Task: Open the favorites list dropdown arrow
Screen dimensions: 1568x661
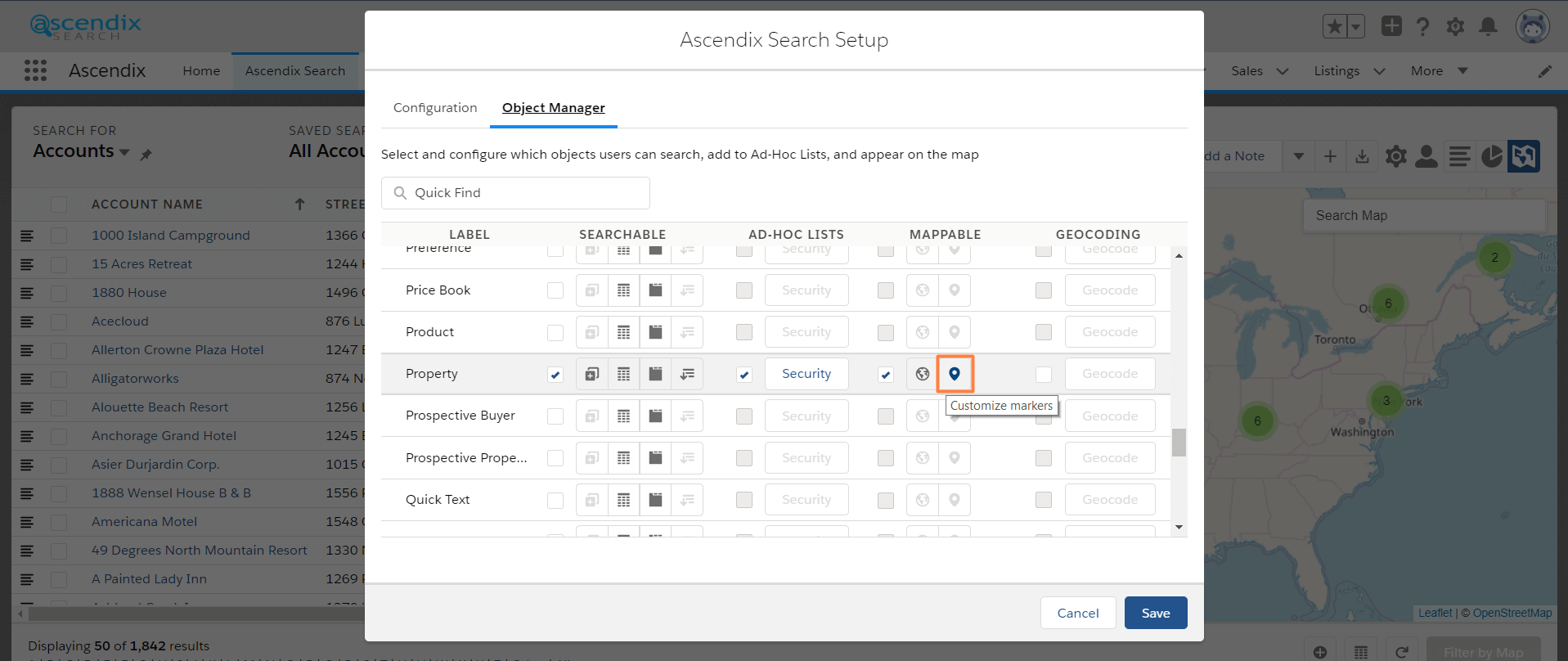Action: 1356,26
